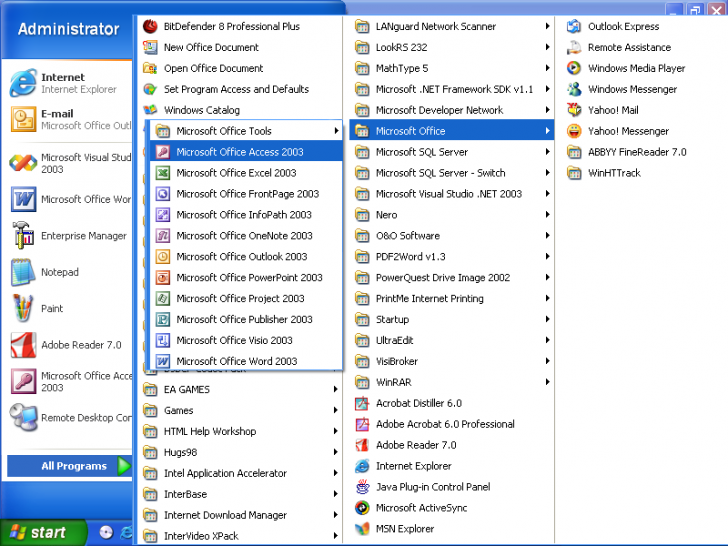The height and width of the screenshot is (546, 728).
Task: Select Adobe Reader 7.0 in left pane
Action: (70, 344)
